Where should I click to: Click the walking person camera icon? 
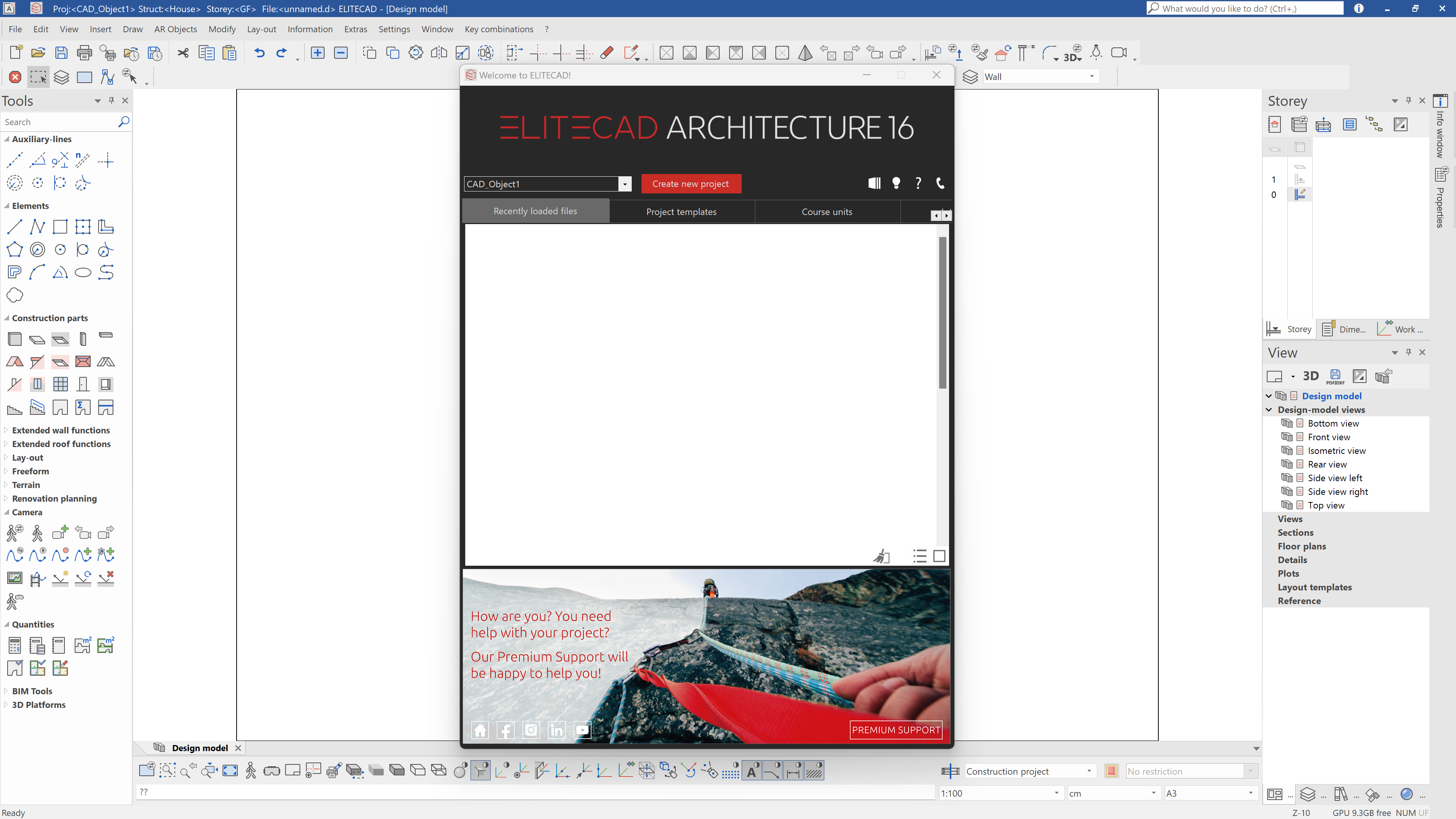37,532
